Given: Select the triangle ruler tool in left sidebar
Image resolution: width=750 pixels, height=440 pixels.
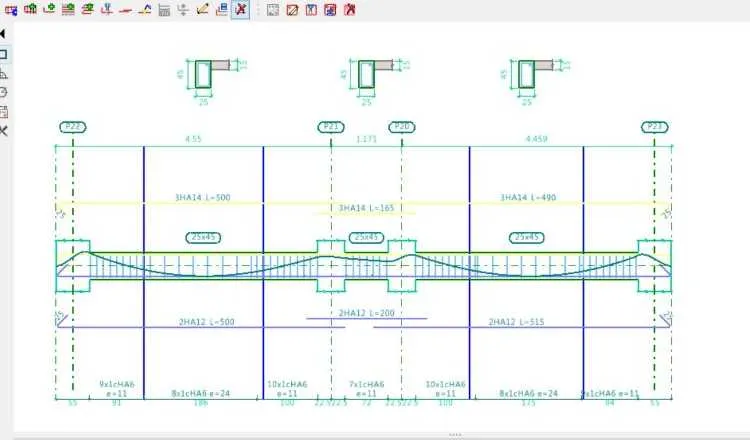Looking at the screenshot, I should (3, 73).
